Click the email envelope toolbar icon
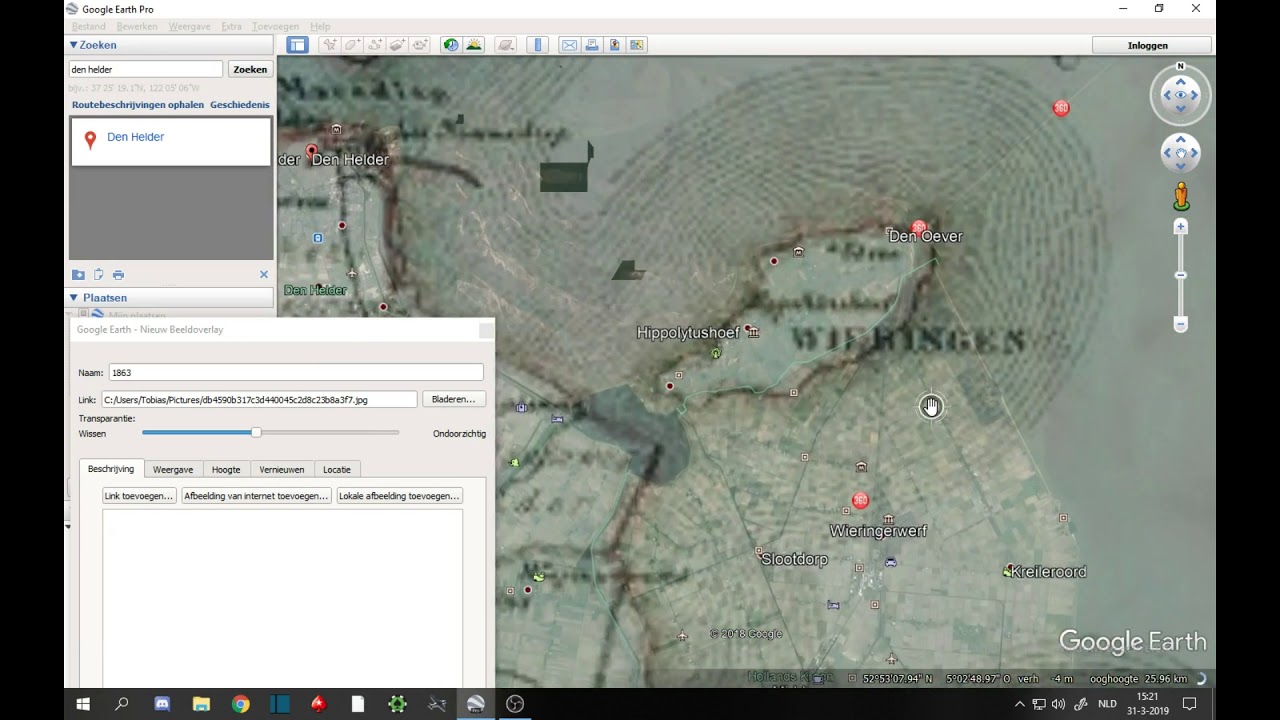The height and width of the screenshot is (720, 1280). [x=569, y=45]
